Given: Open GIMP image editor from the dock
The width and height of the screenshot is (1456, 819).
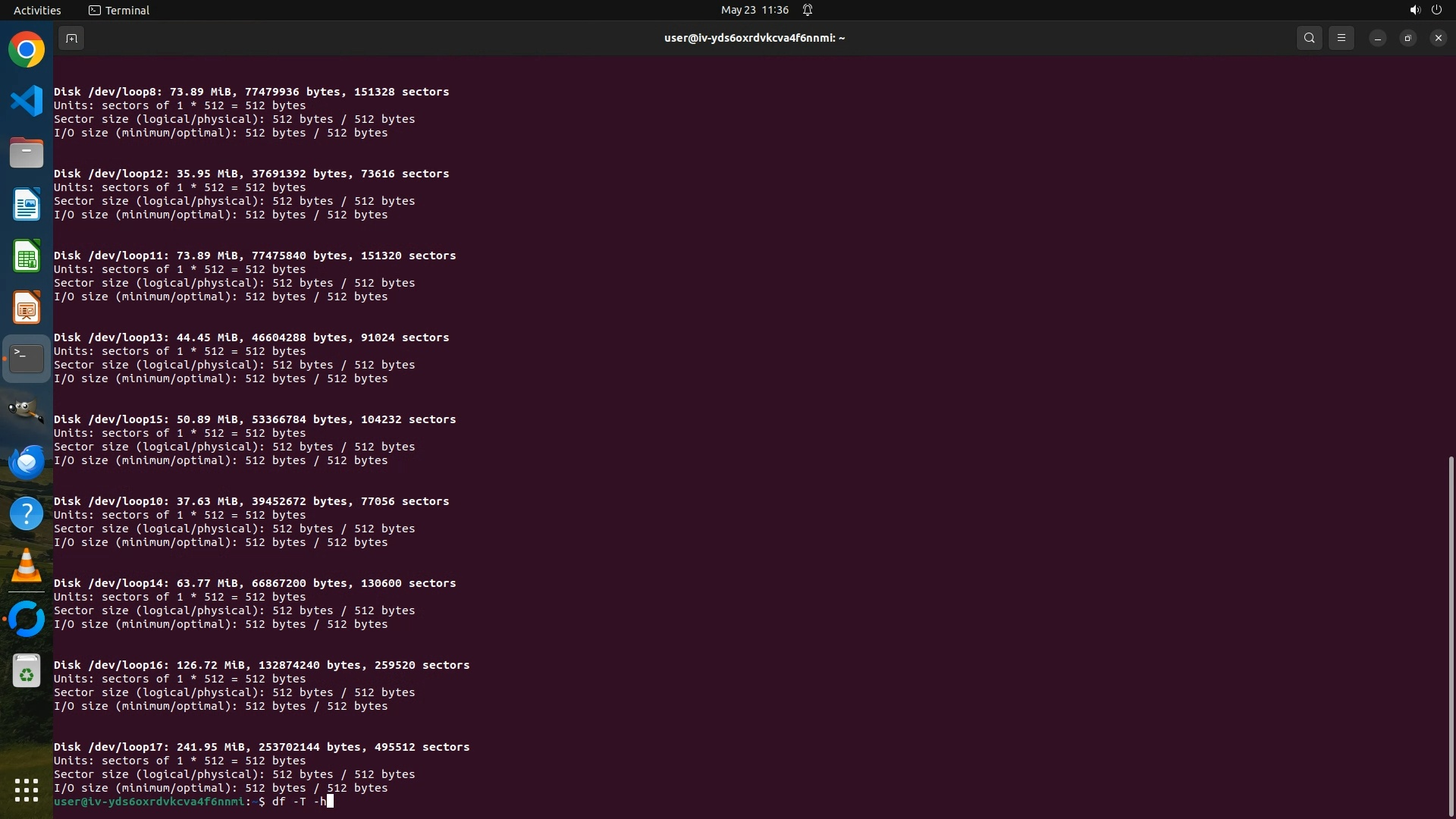Looking at the screenshot, I should coord(27,411).
